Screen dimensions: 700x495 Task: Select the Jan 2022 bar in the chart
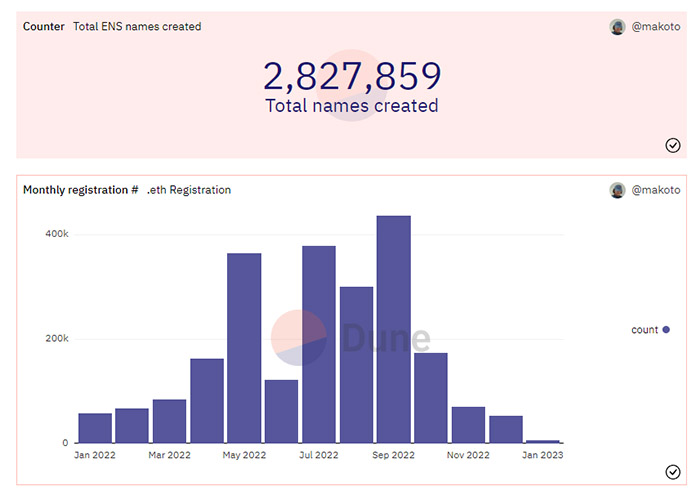(95, 428)
